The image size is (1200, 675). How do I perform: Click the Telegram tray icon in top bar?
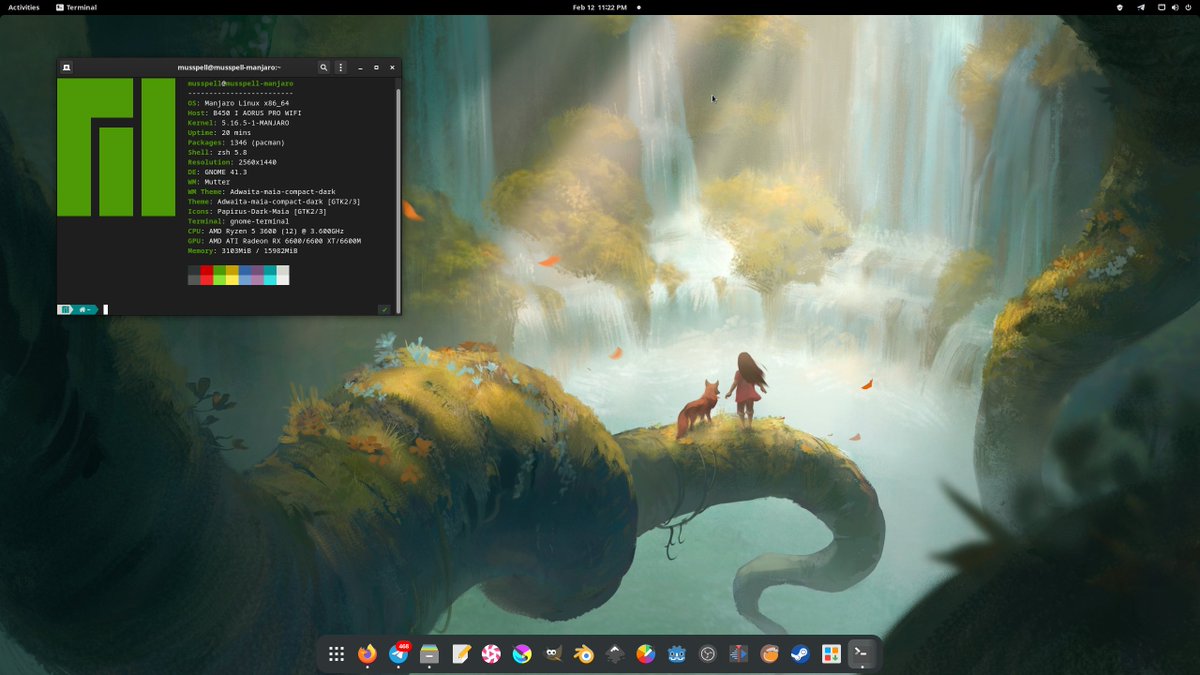click(1141, 7)
